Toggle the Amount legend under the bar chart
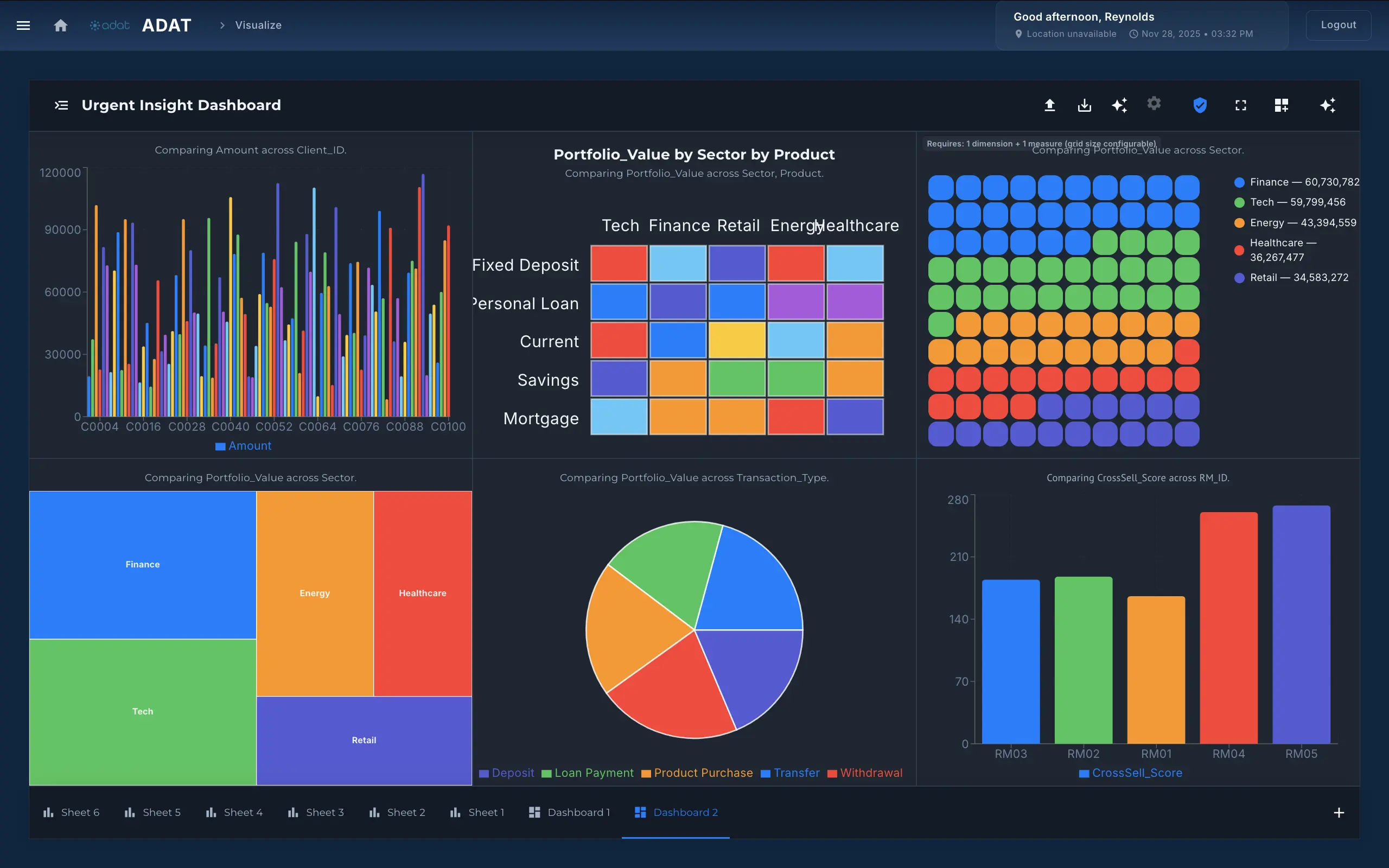The width and height of the screenshot is (1389, 868). (243, 445)
